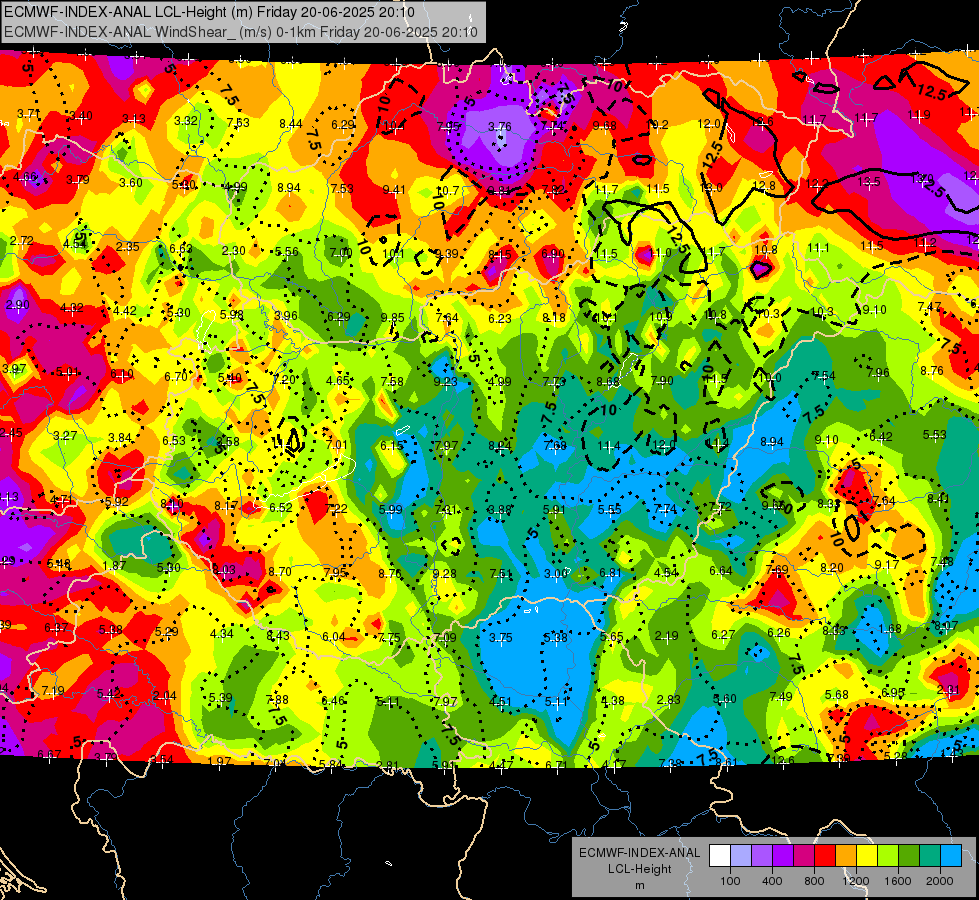Viewport: 979px width, 900px height.
Task: Click the grid value 5.53
Action: pyautogui.click(x=935, y=434)
